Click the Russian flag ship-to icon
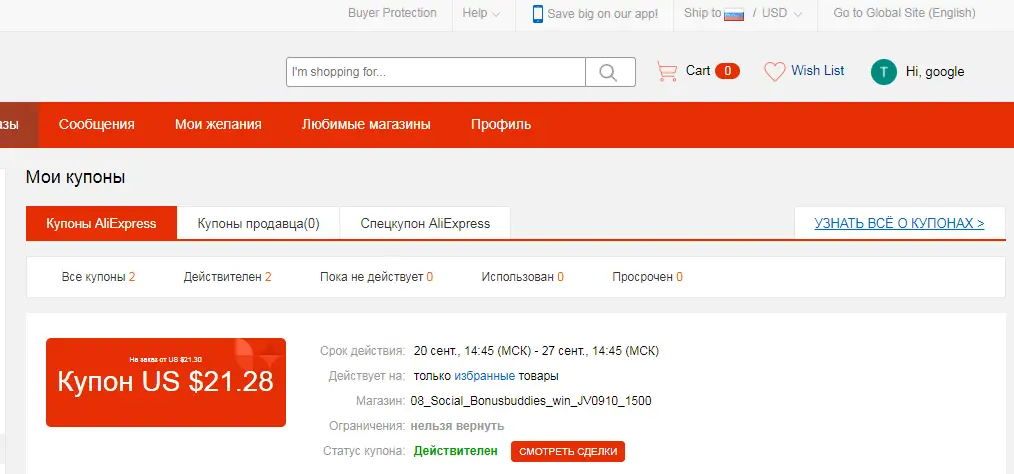The width and height of the screenshot is (1014, 474). (x=734, y=14)
